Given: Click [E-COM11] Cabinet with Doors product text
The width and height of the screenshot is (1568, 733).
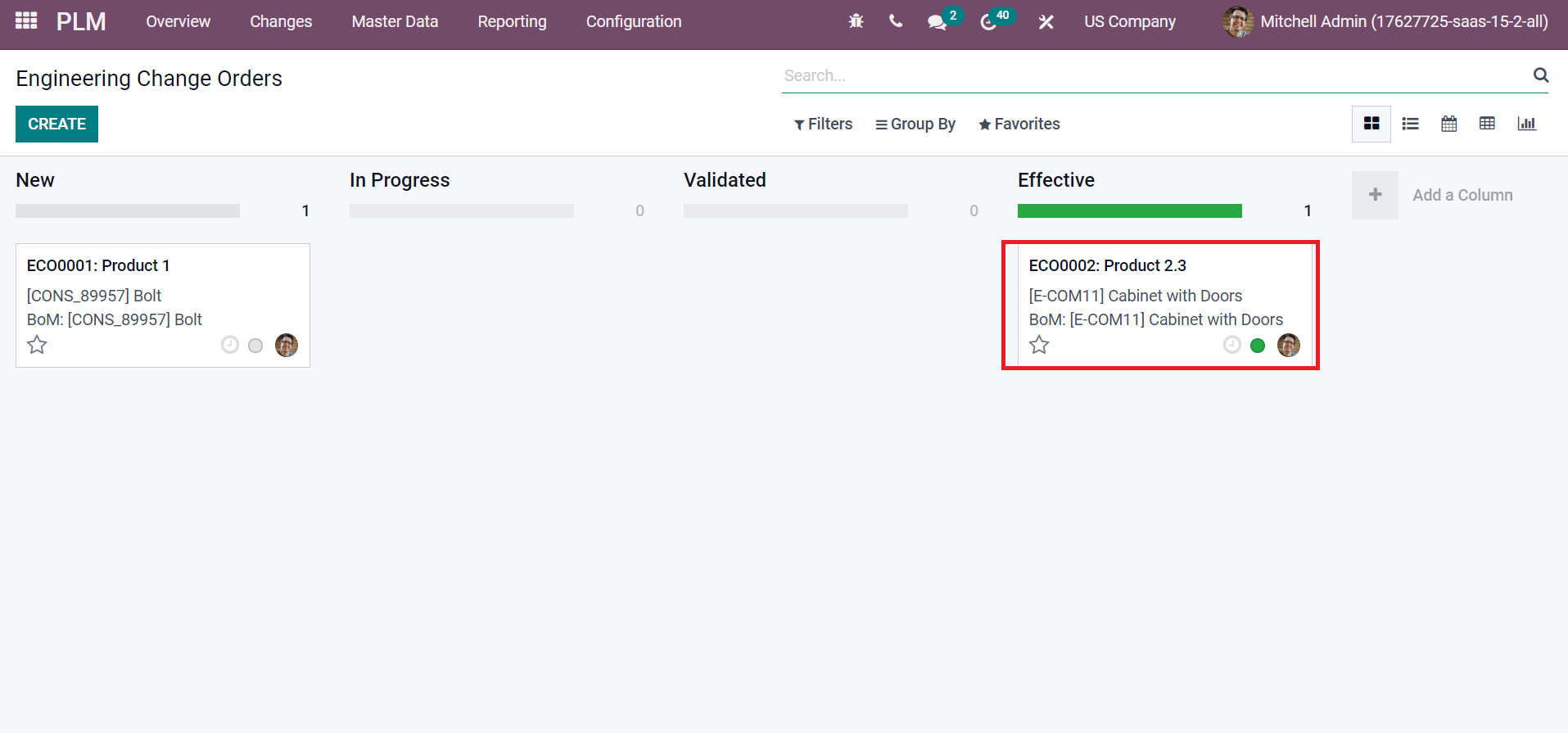Looking at the screenshot, I should 1135,296.
